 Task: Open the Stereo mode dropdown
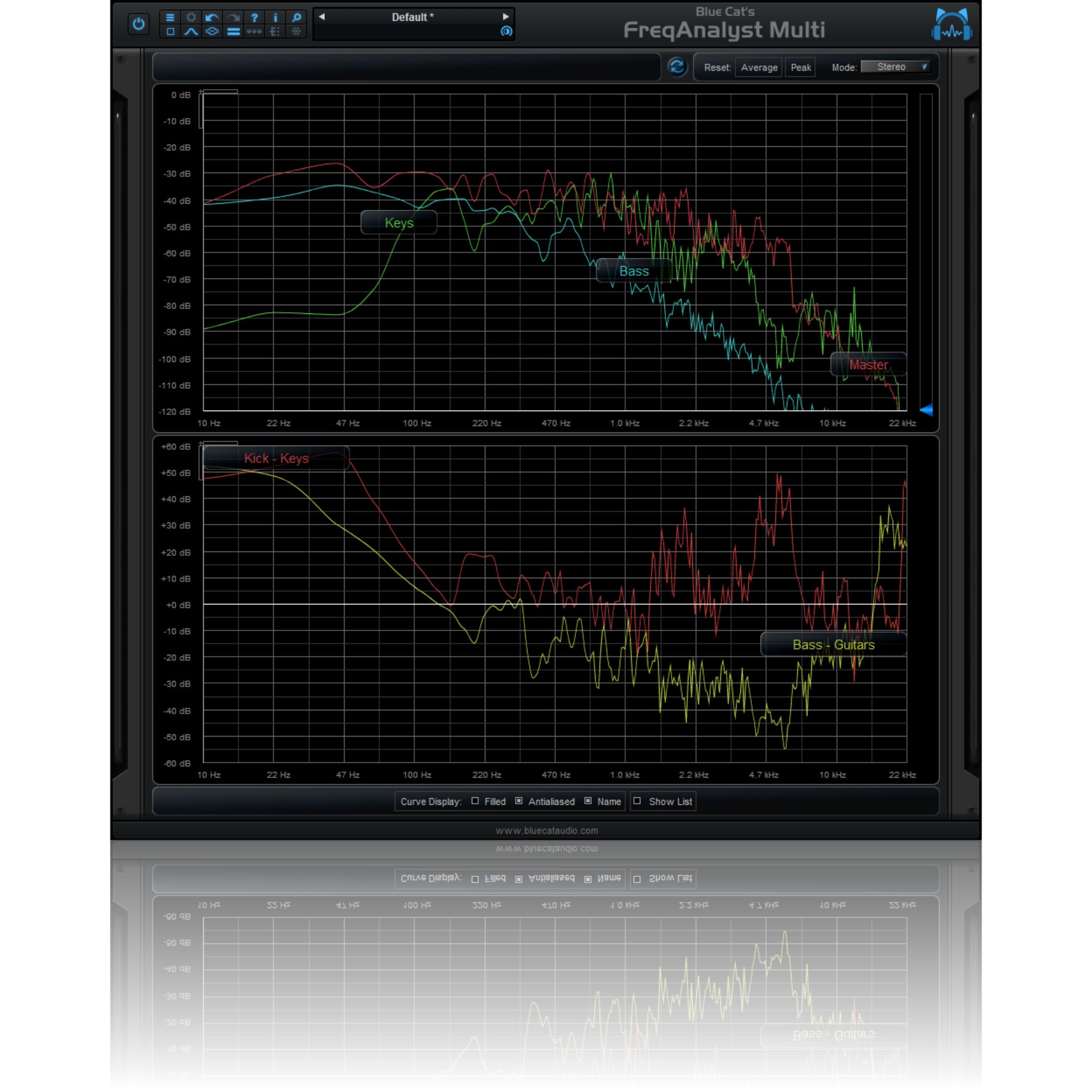click(895, 67)
